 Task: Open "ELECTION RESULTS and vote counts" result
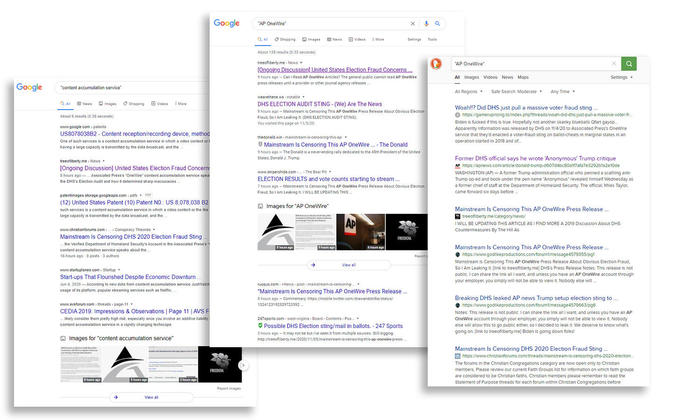pos(328,179)
